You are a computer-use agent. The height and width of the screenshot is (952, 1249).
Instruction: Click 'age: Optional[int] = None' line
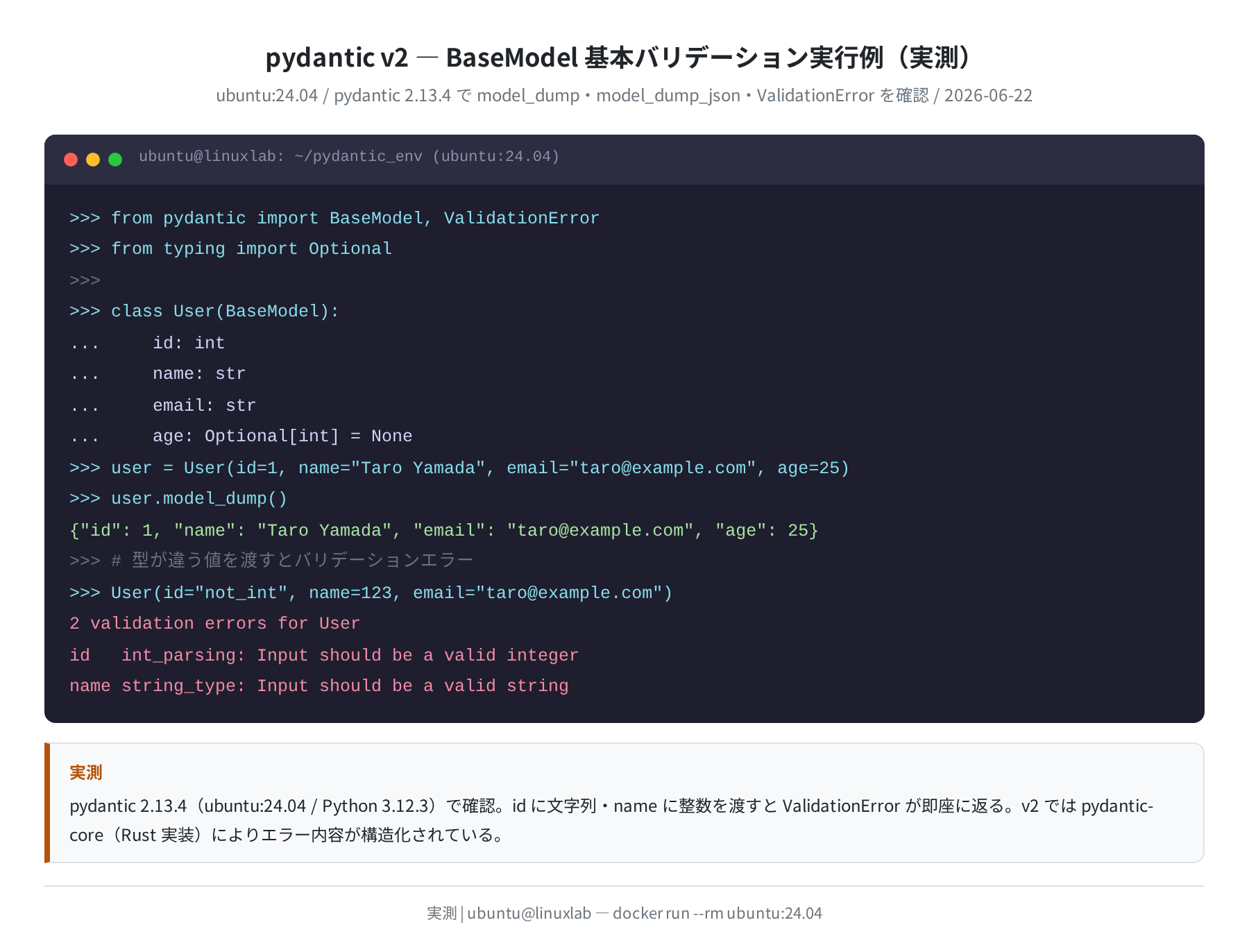(x=241, y=436)
